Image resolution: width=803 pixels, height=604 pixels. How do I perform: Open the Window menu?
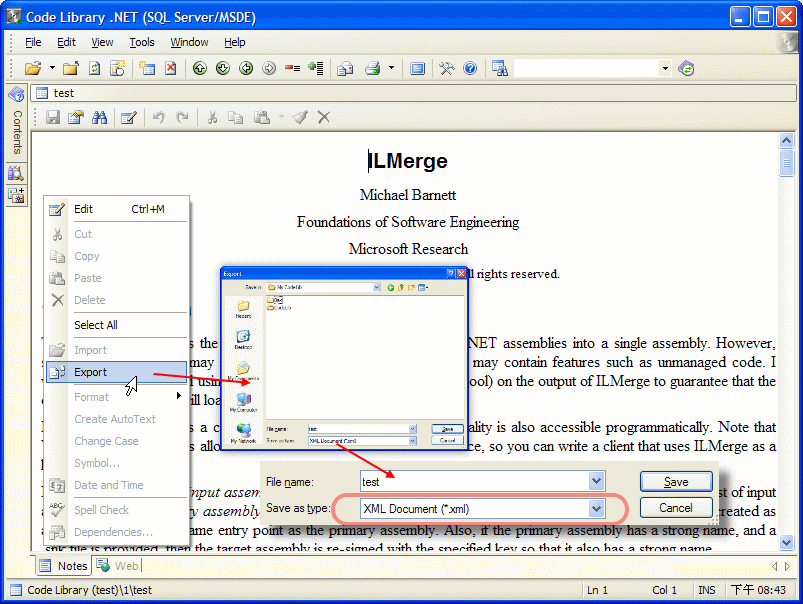(189, 42)
